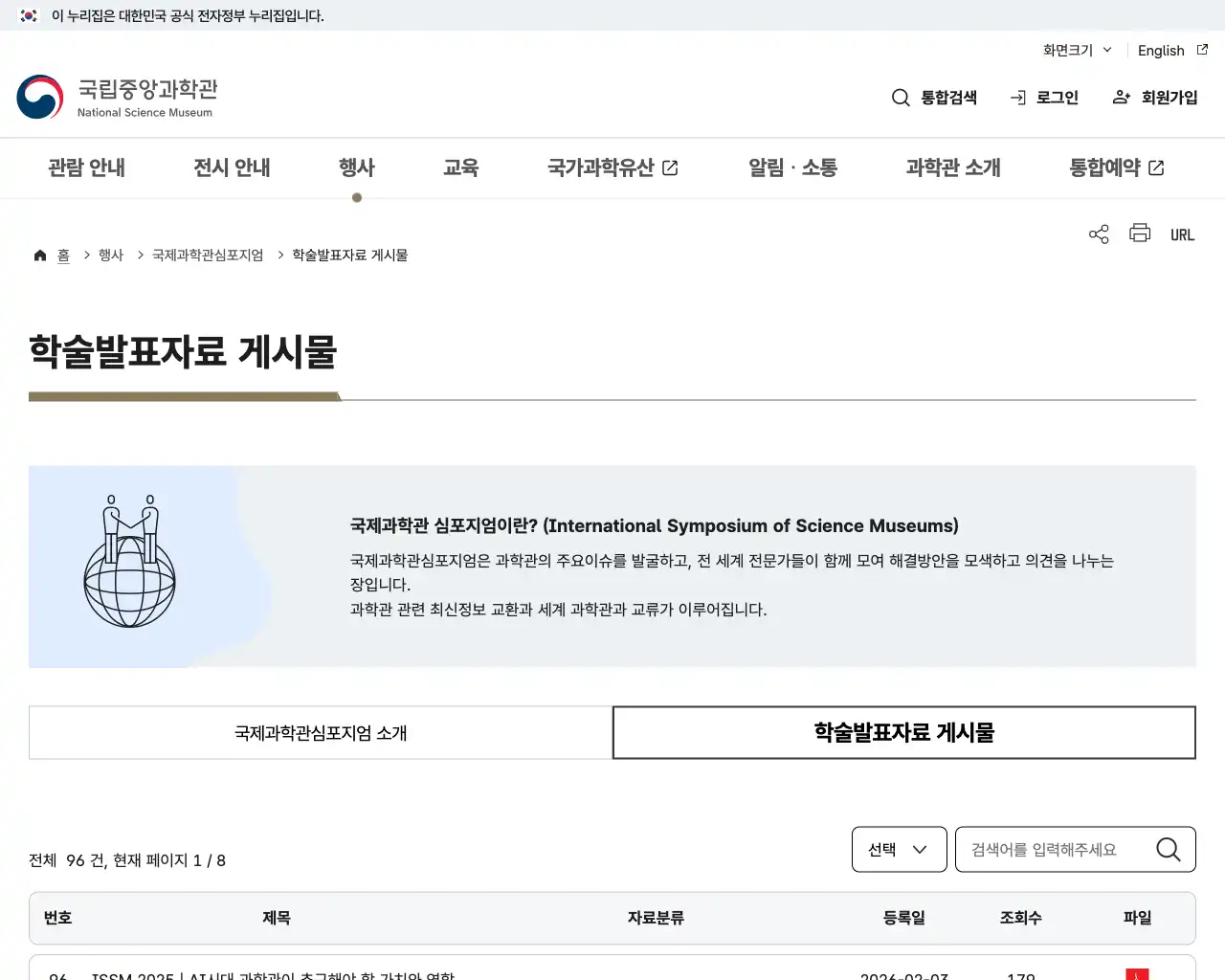Open the 화면크기 screen size dropdown
Screen dimensions: 1225x980
(1076, 50)
